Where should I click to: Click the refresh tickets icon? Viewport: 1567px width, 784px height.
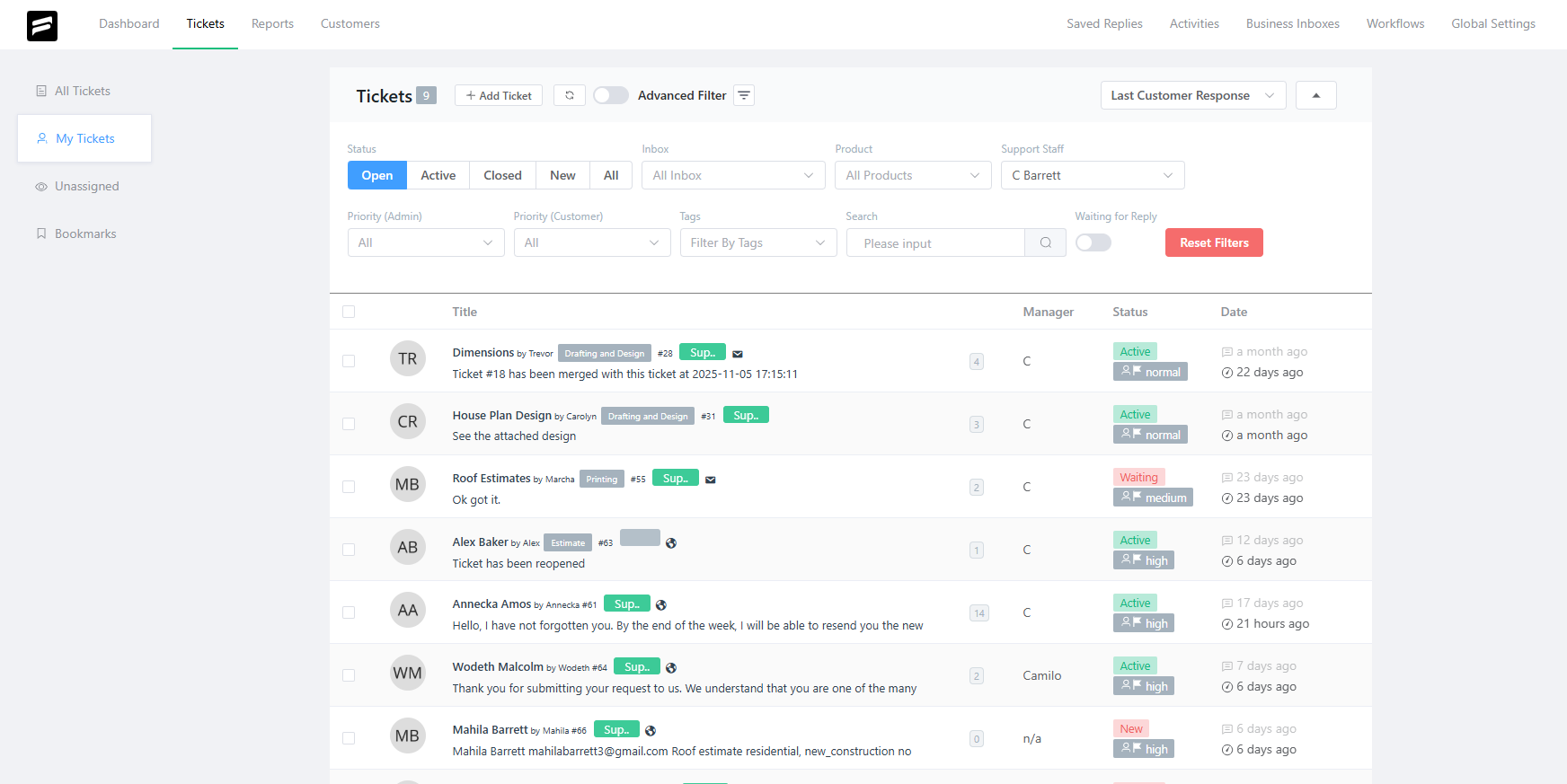570,95
